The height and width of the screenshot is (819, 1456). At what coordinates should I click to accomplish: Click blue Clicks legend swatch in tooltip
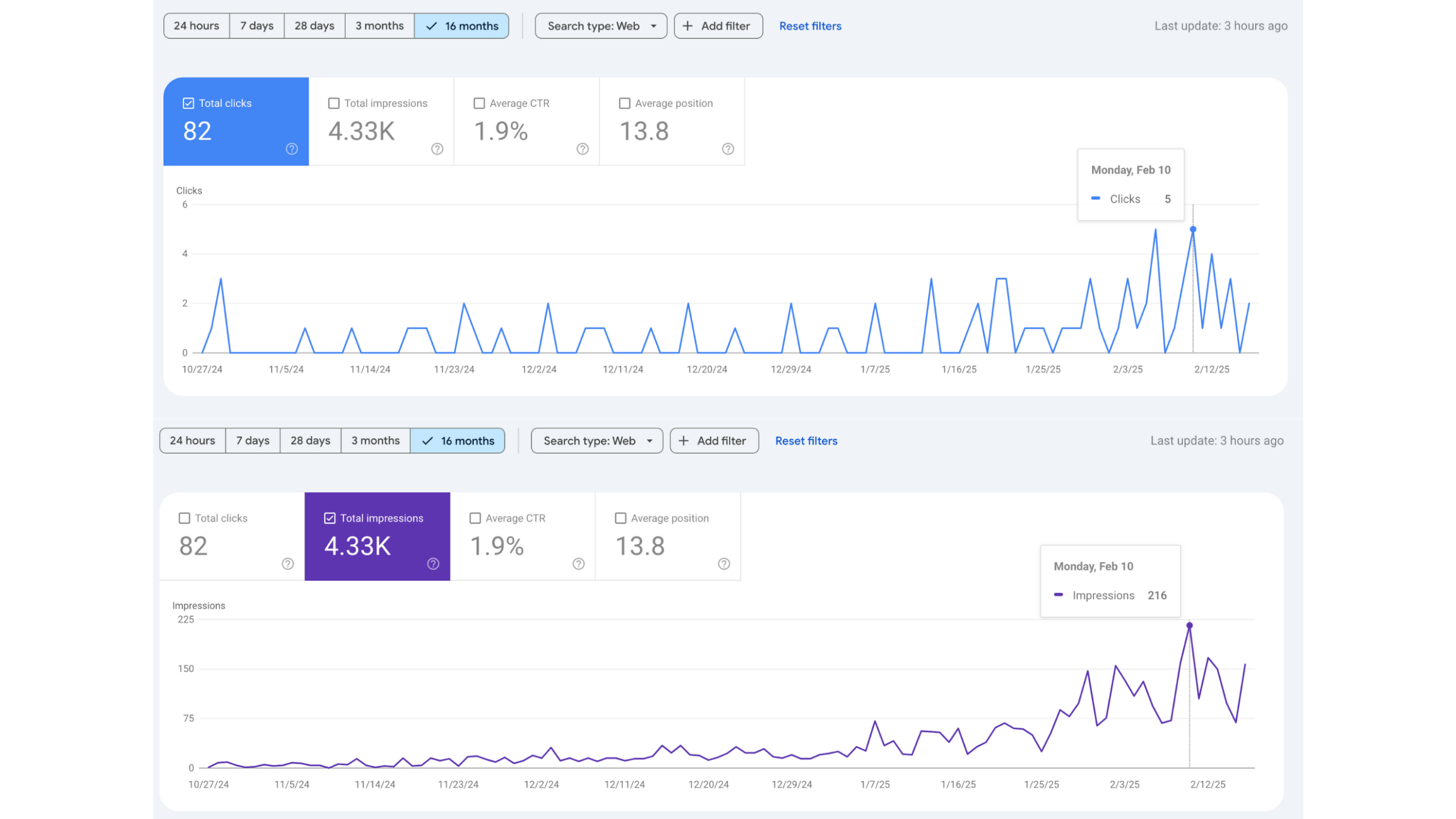pyautogui.click(x=1095, y=198)
